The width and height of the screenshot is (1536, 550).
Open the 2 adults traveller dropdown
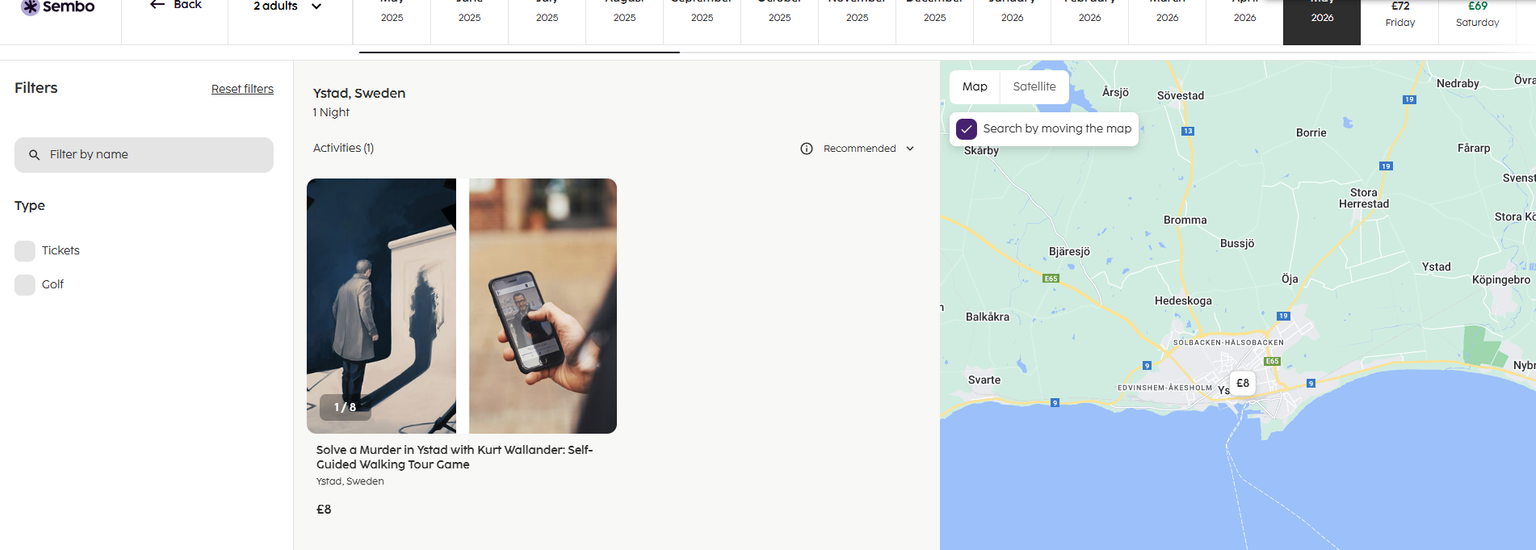(x=288, y=7)
